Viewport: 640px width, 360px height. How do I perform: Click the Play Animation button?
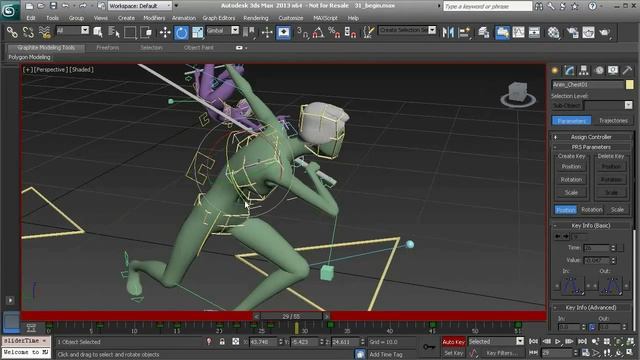(x=558, y=341)
